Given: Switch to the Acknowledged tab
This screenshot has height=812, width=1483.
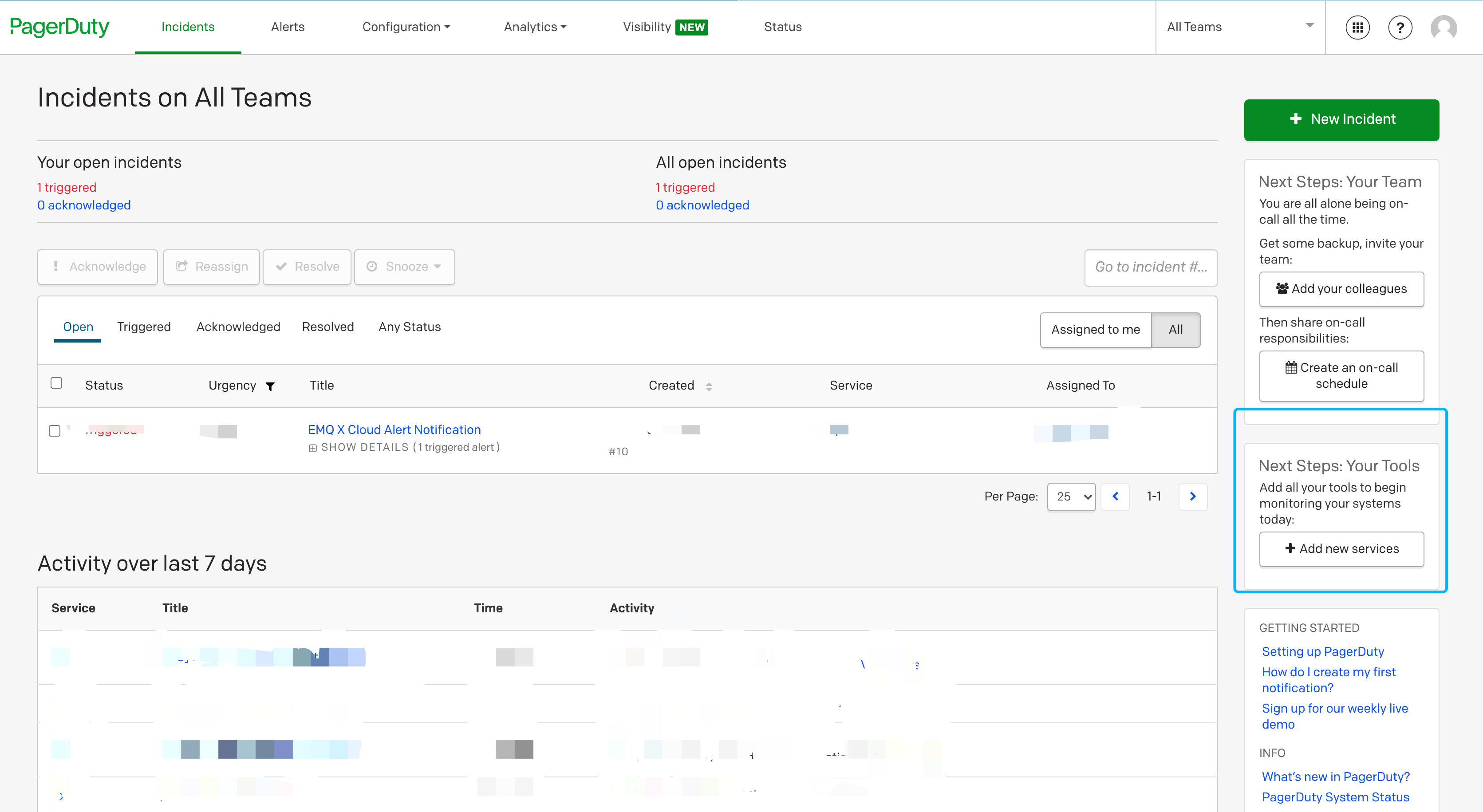Looking at the screenshot, I should (238, 326).
